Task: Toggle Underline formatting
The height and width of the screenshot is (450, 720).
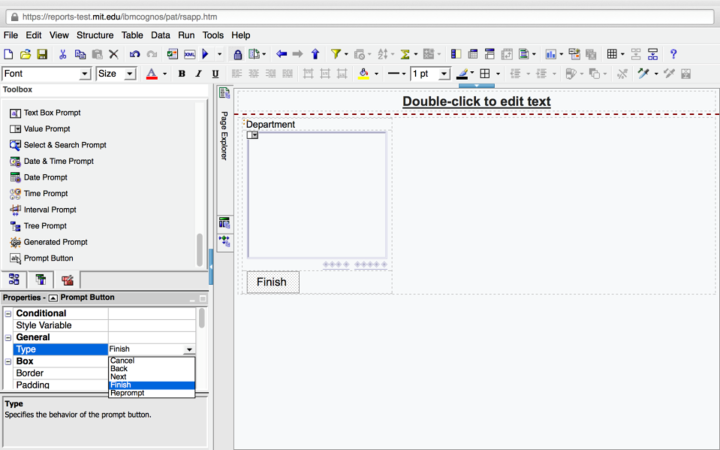Action: point(215,74)
